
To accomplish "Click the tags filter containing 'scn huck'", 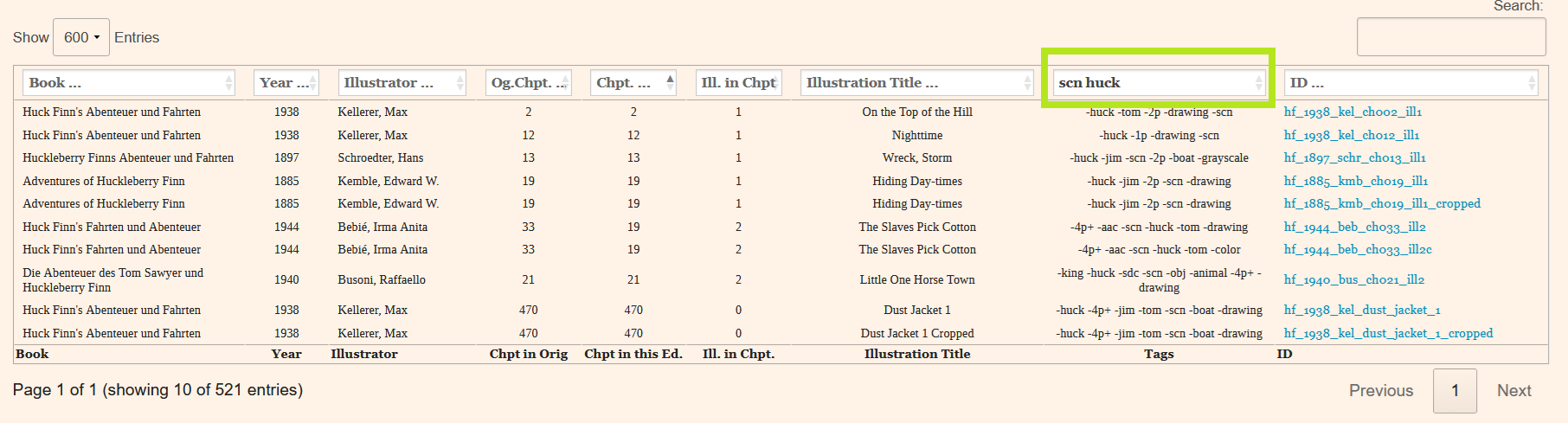I will tap(1151, 83).
